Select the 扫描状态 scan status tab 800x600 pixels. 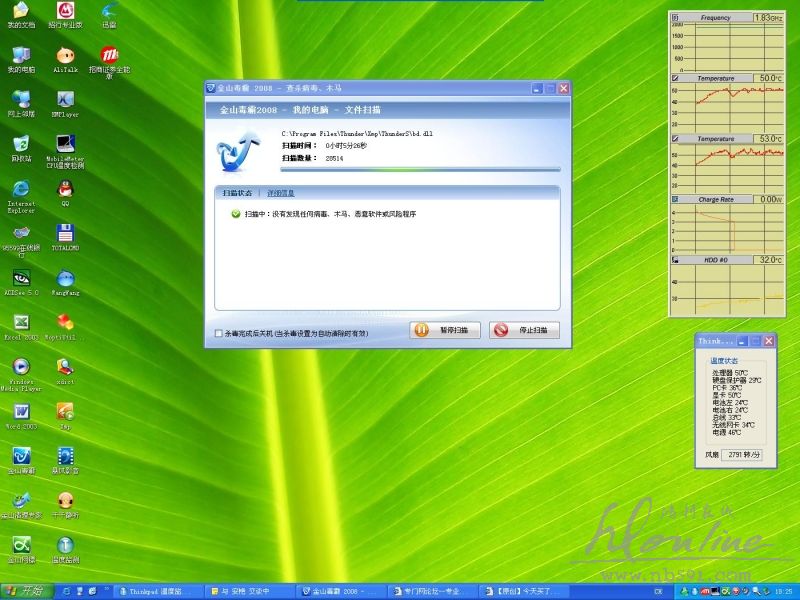pyautogui.click(x=237, y=193)
